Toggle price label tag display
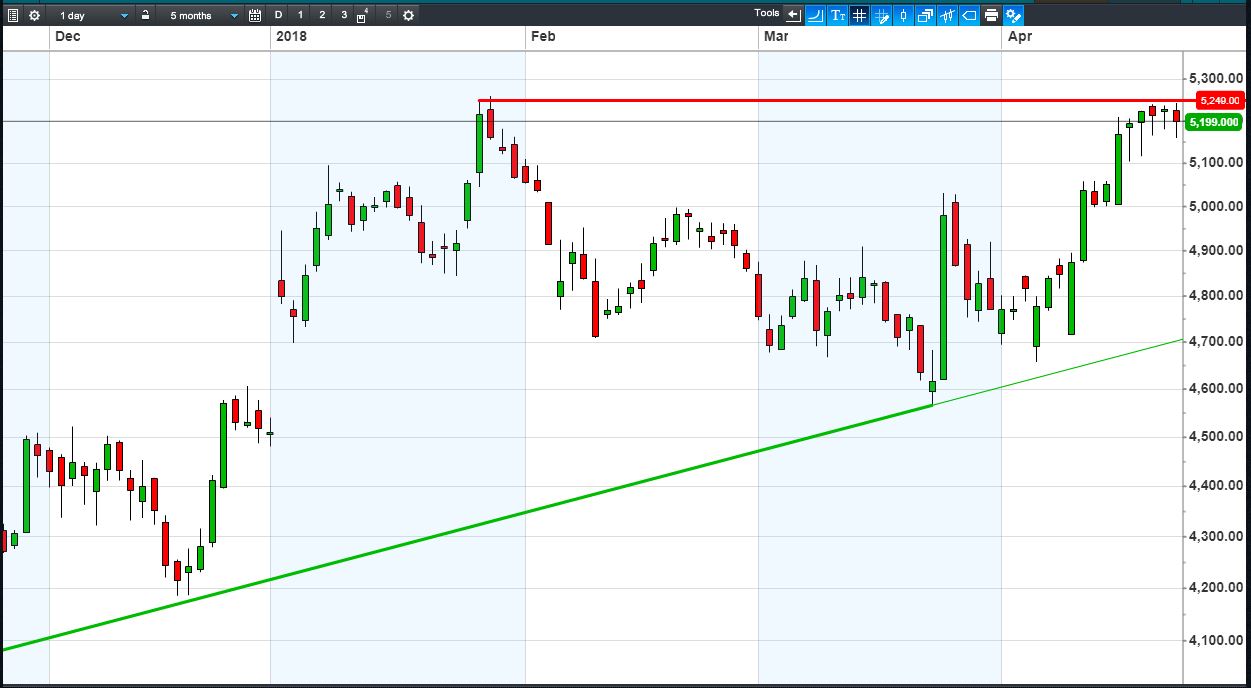The image size is (1251, 688). point(969,15)
